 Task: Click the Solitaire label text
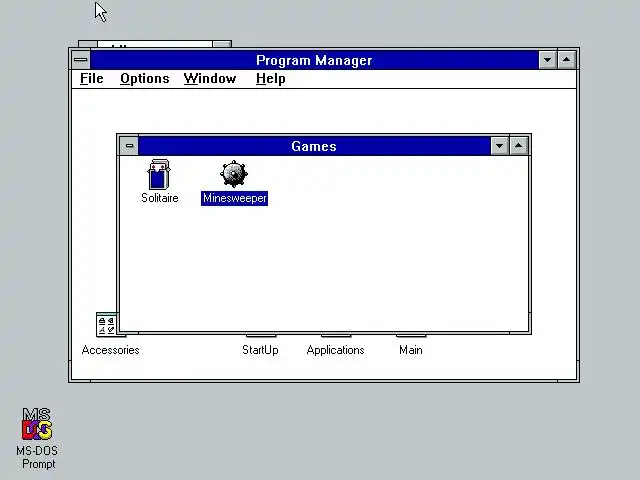[x=160, y=198]
